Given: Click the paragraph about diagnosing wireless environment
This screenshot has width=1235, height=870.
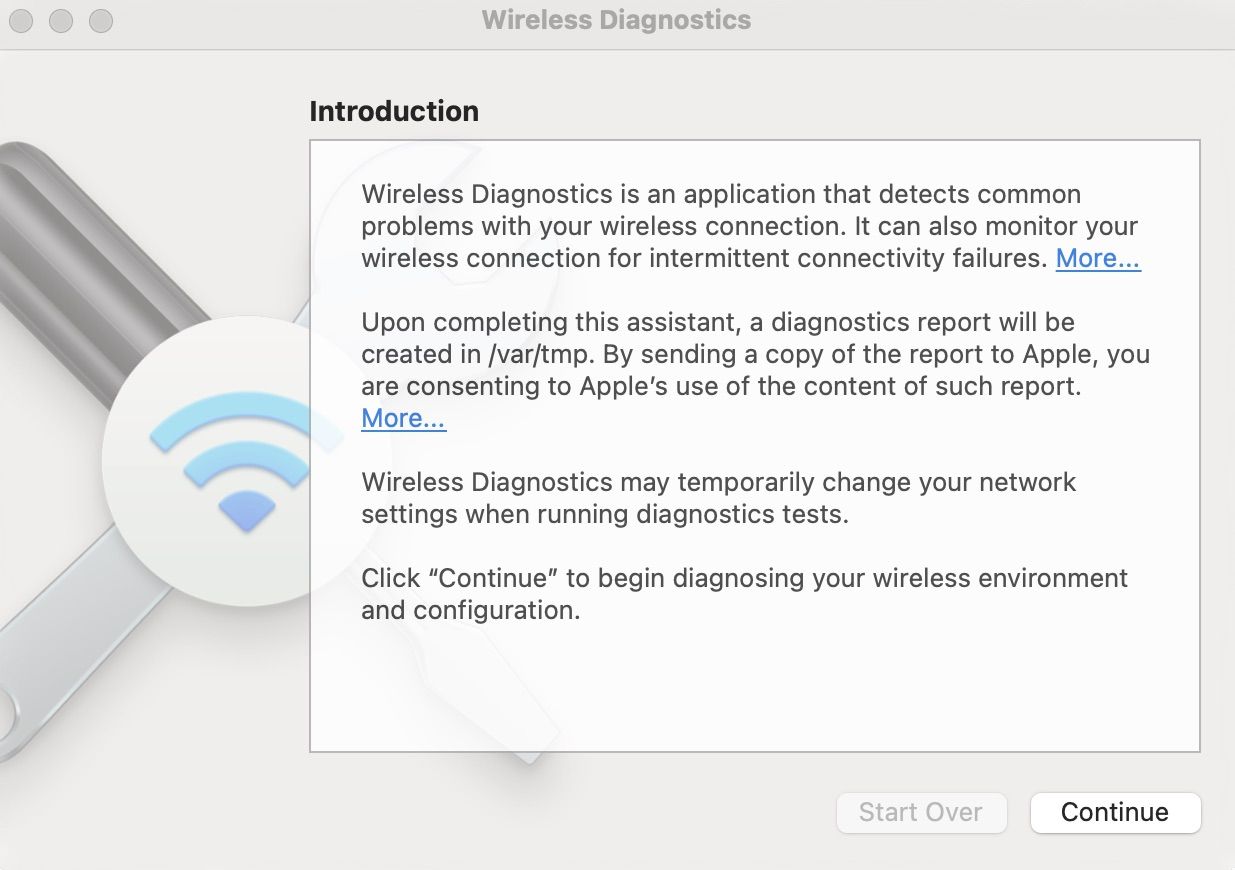Looking at the screenshot, I should click(744, 594).
